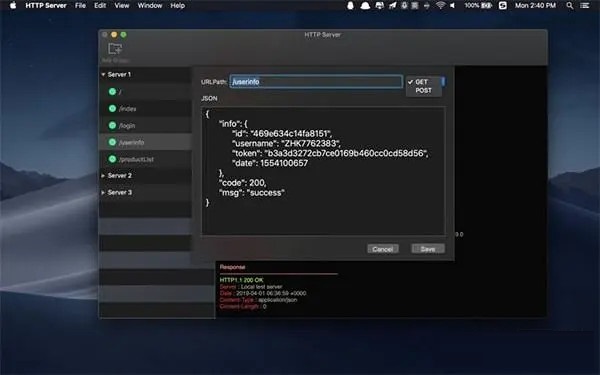
Task: Expand the Server 3 group
Action: pyautogui.click(x=103, y=192)
